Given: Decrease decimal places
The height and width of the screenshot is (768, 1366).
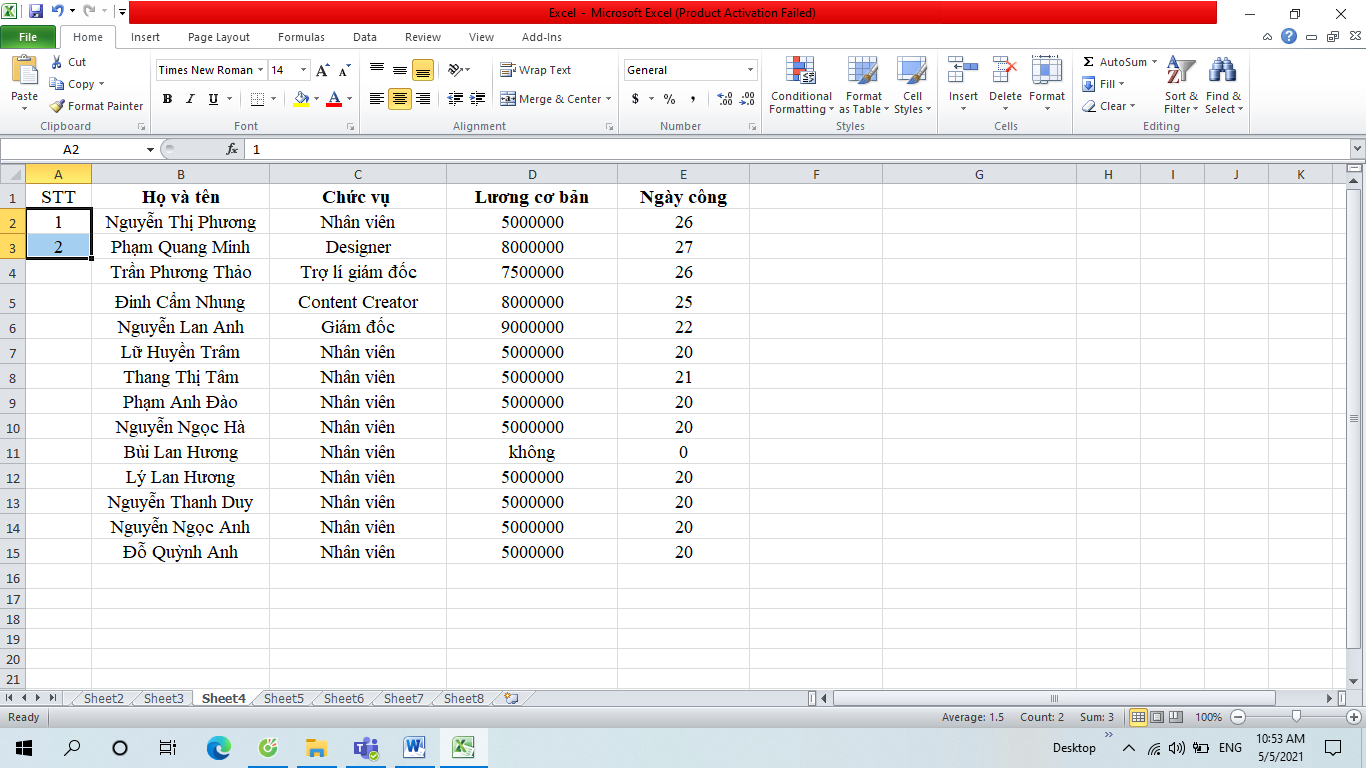Looking at the screenshot, I should click(x=746, y=99).
